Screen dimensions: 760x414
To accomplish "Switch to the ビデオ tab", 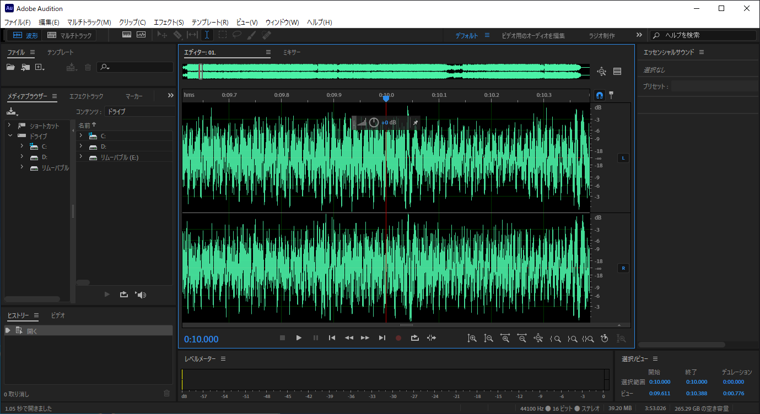I will click(58, 315).
